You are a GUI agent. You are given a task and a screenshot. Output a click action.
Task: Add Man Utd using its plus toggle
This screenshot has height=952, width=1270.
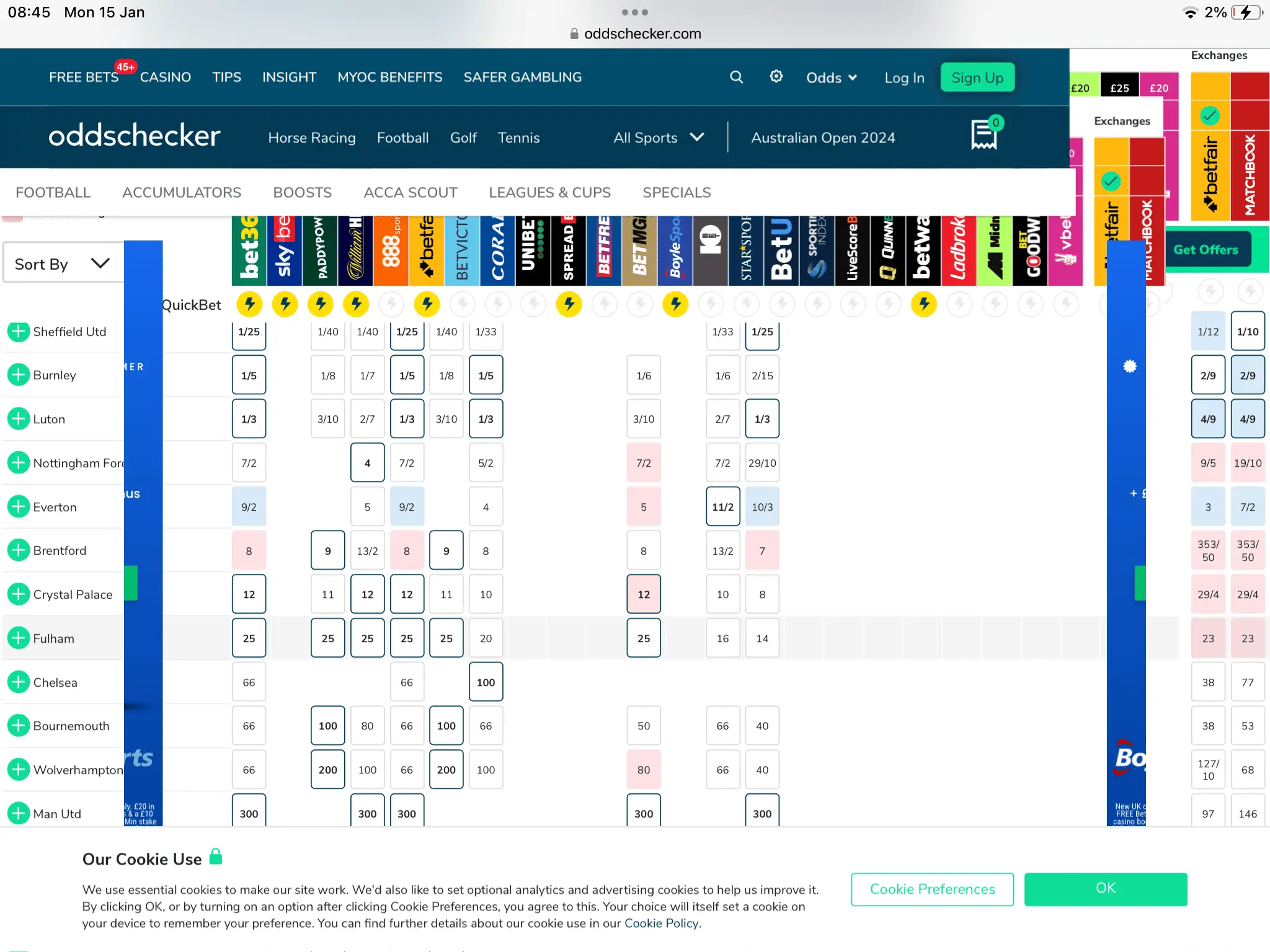pos(19,813)
